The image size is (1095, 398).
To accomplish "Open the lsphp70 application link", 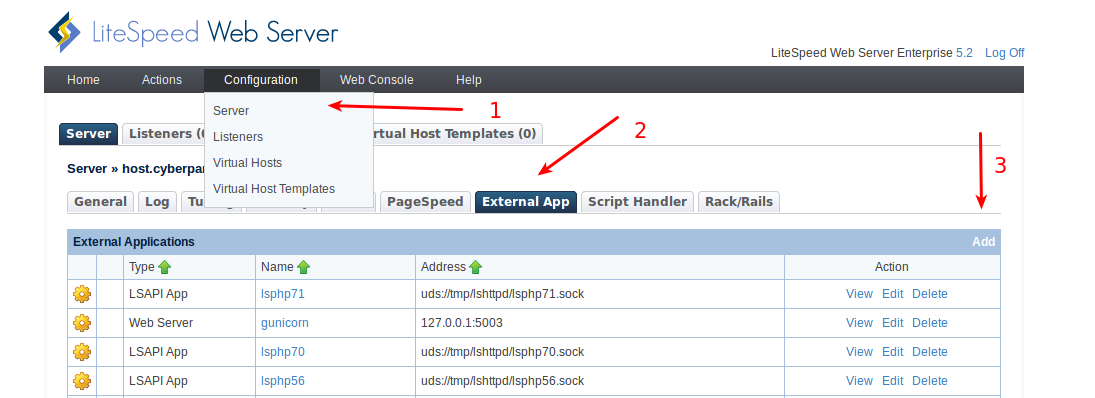I will [283, 352].
